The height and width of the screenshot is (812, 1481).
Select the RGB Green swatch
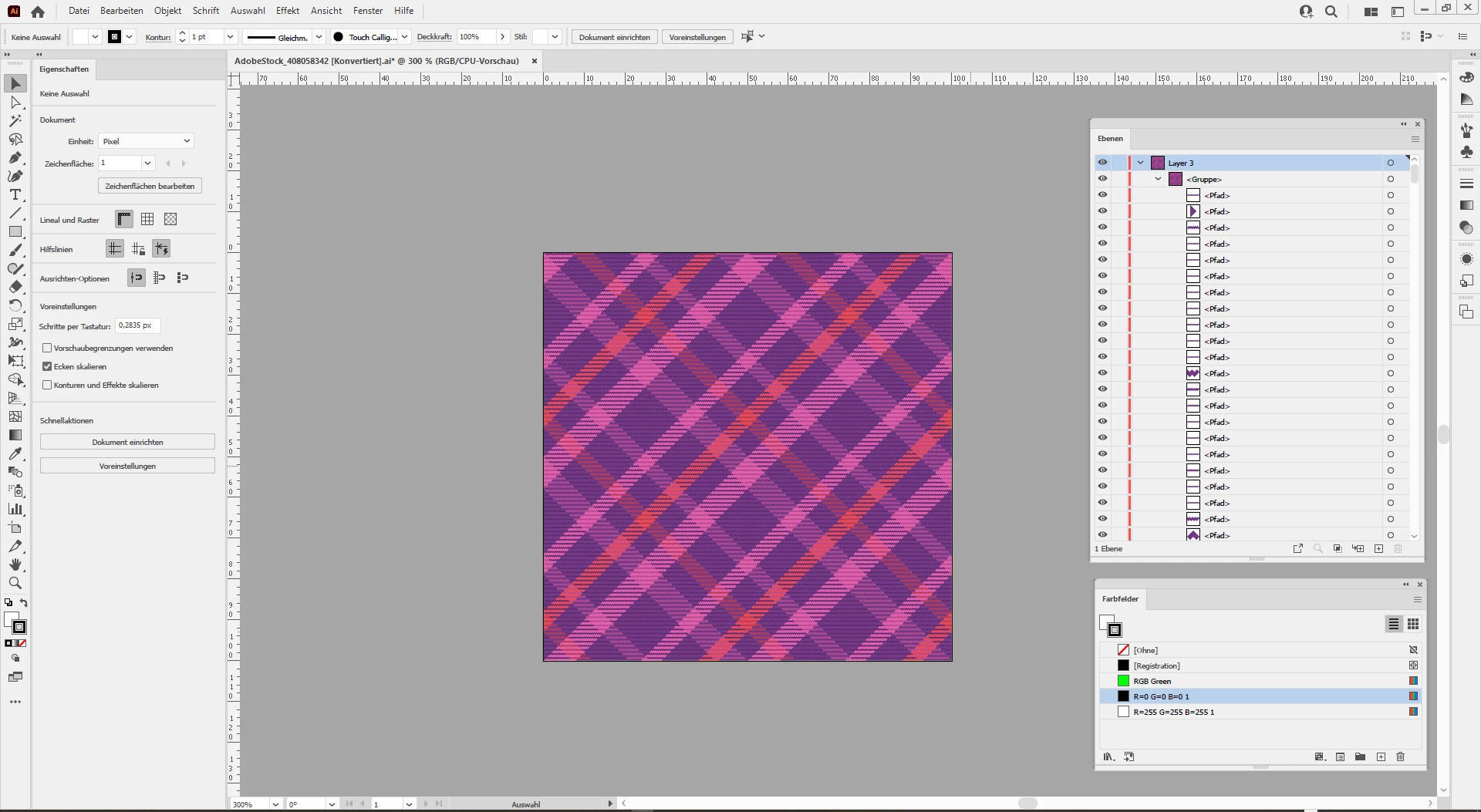tap(1152, 682)
